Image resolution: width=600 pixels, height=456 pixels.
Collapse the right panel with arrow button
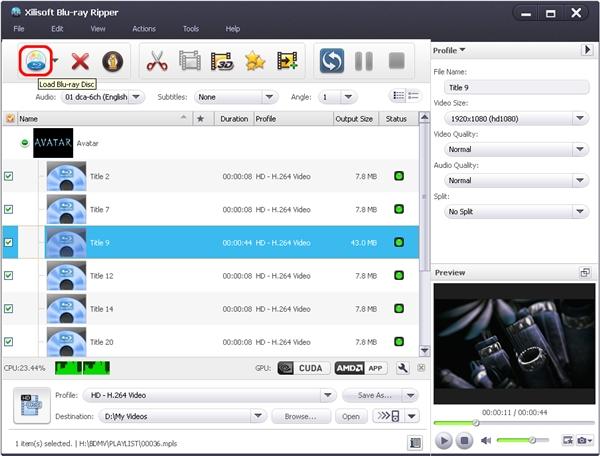(587, 50)
